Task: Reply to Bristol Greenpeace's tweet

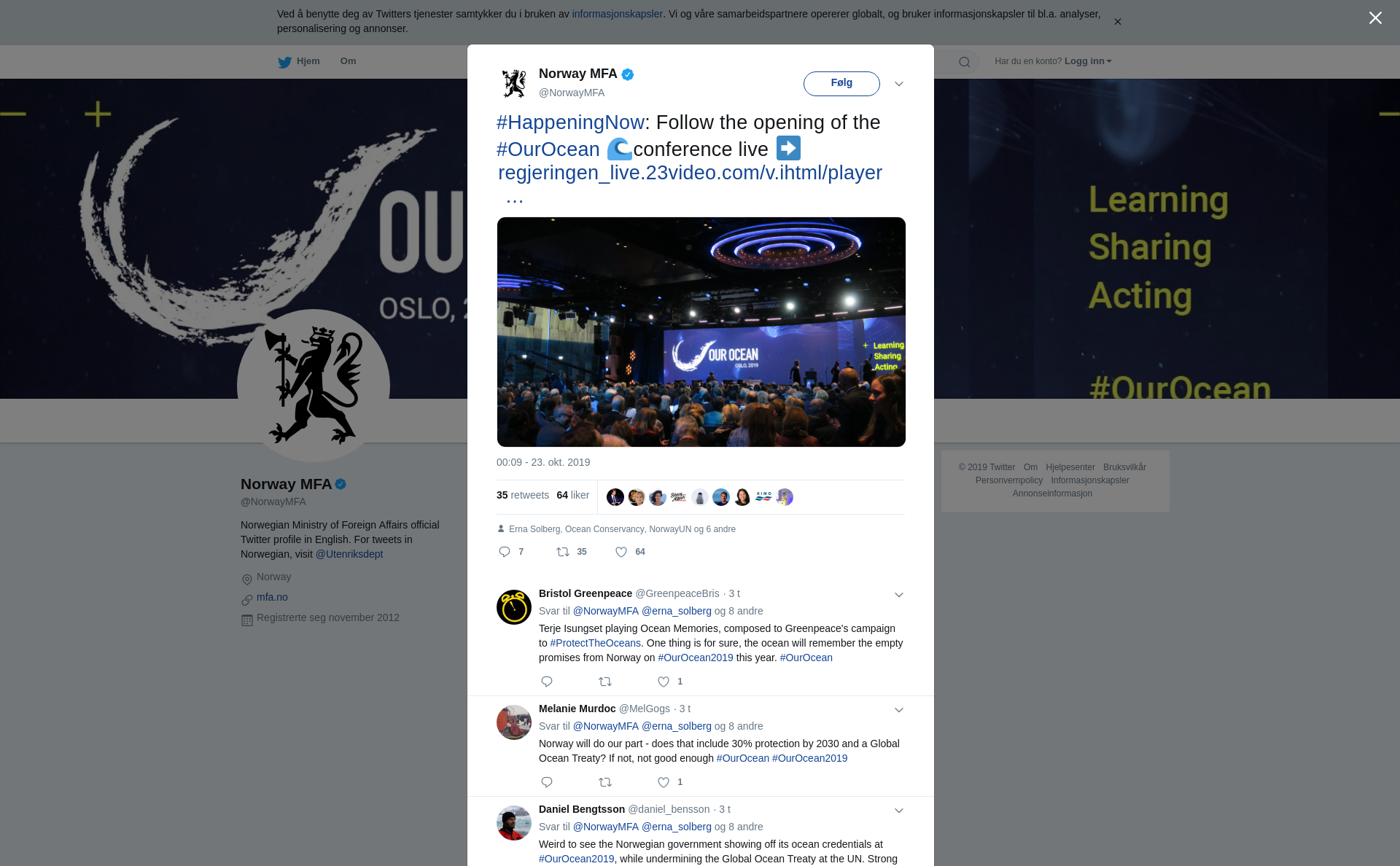Action: tap(547, 682)
